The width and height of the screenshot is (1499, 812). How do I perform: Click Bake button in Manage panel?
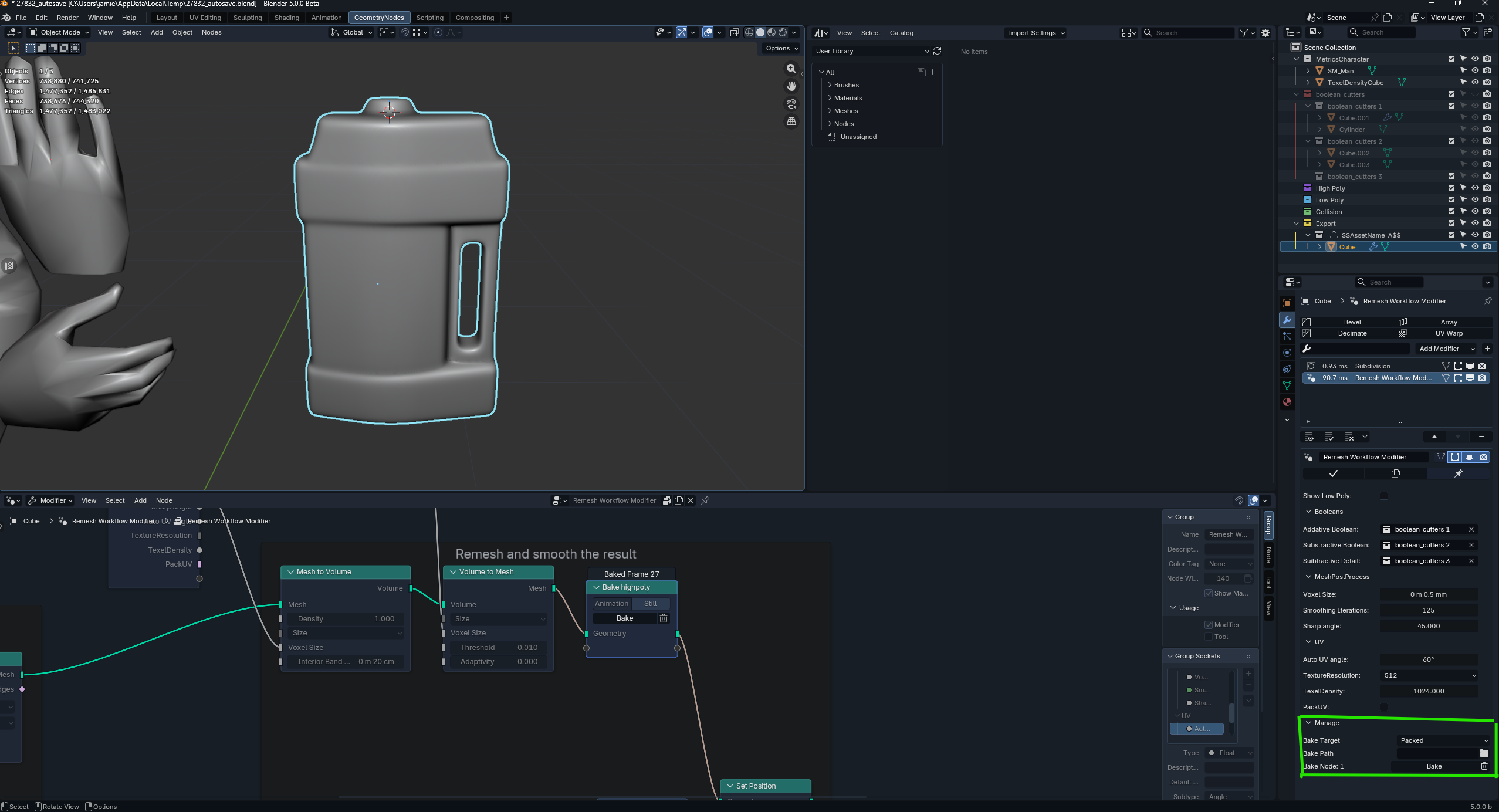[1434, 766]
